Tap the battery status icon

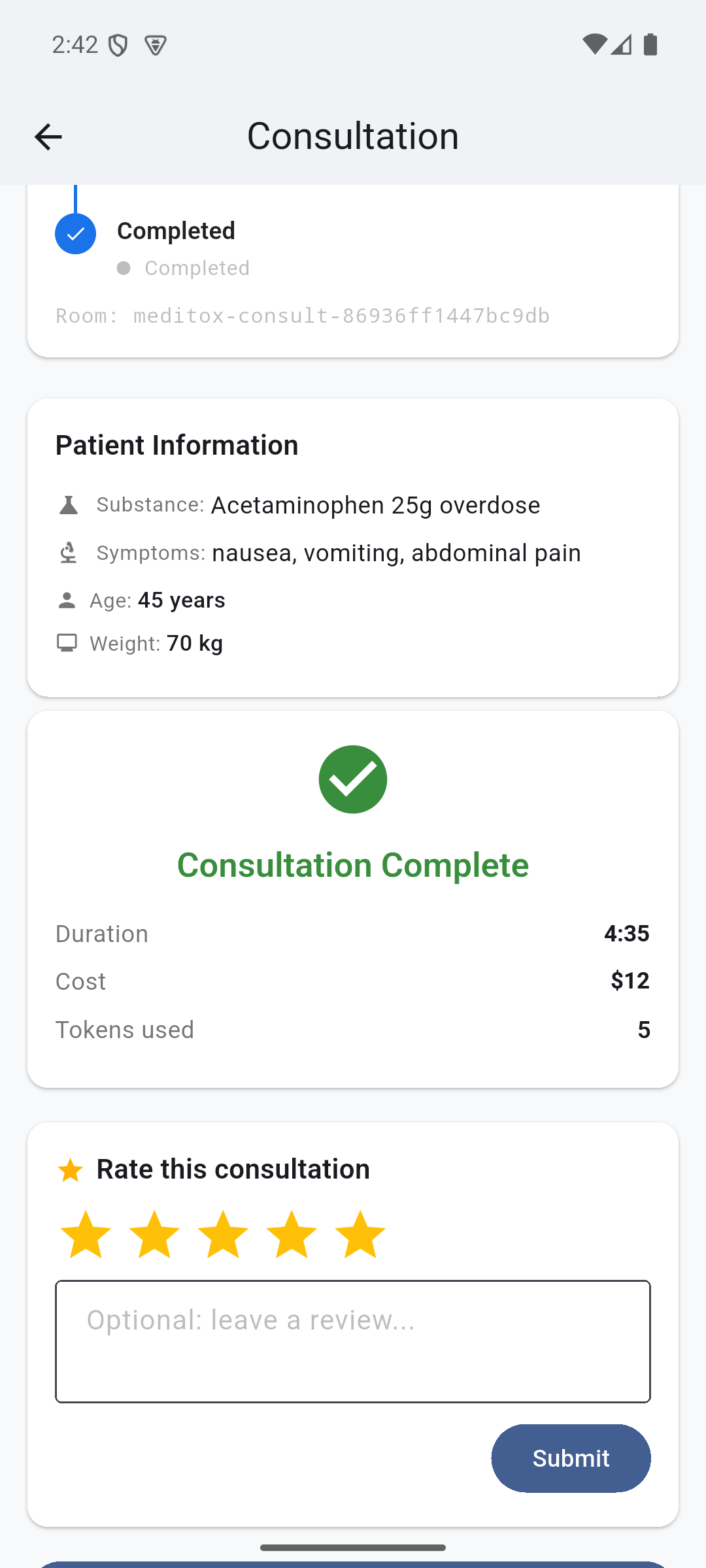(650, 44)
